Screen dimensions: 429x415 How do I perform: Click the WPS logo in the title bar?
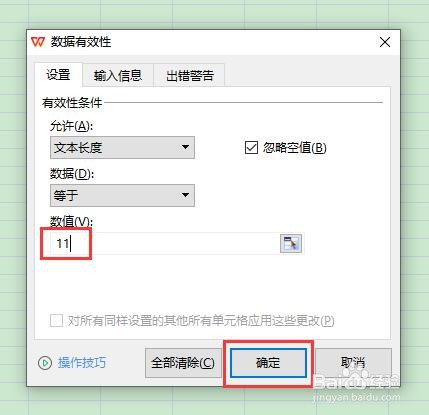[x=38, y=42]
